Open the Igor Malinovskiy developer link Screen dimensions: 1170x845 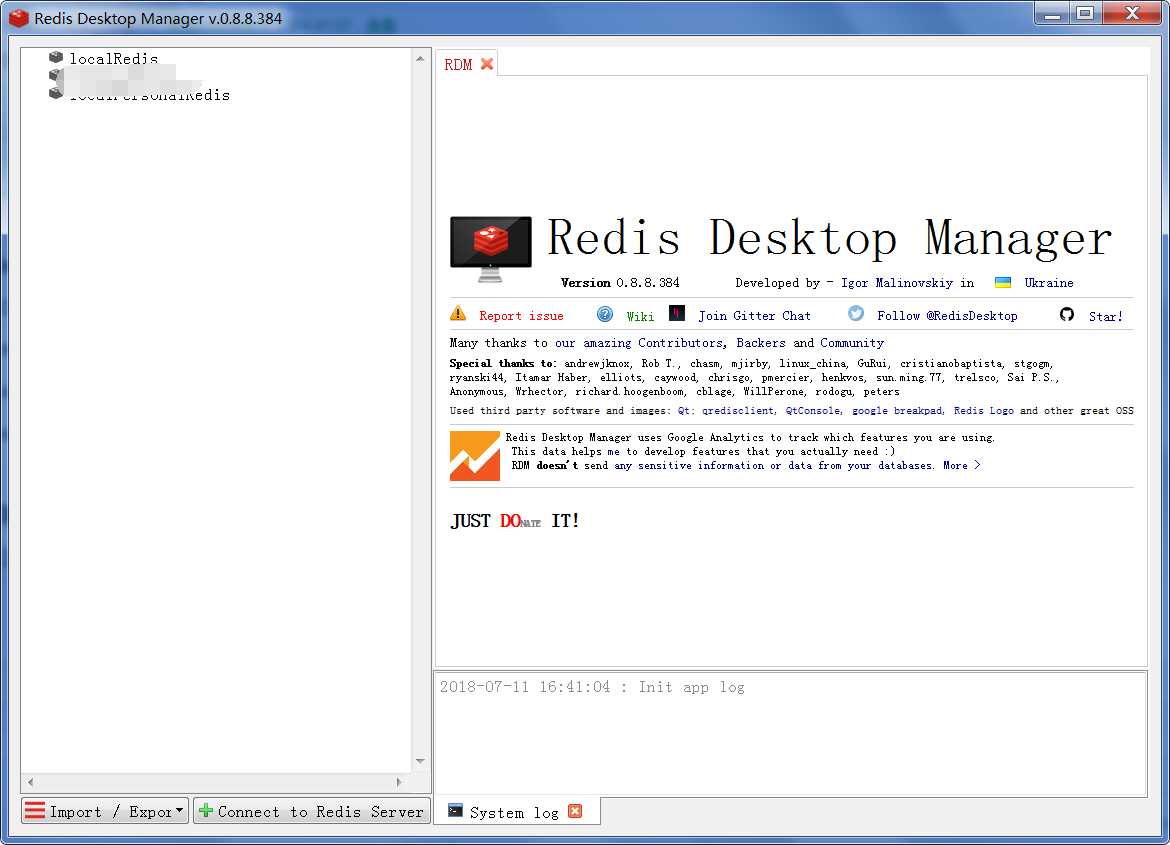click(896, 283)
